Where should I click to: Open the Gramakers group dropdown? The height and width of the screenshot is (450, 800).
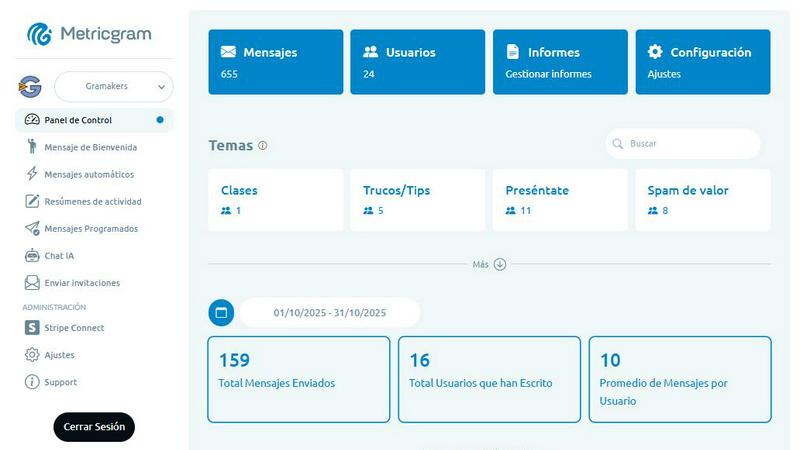click(x=113, y=87)
